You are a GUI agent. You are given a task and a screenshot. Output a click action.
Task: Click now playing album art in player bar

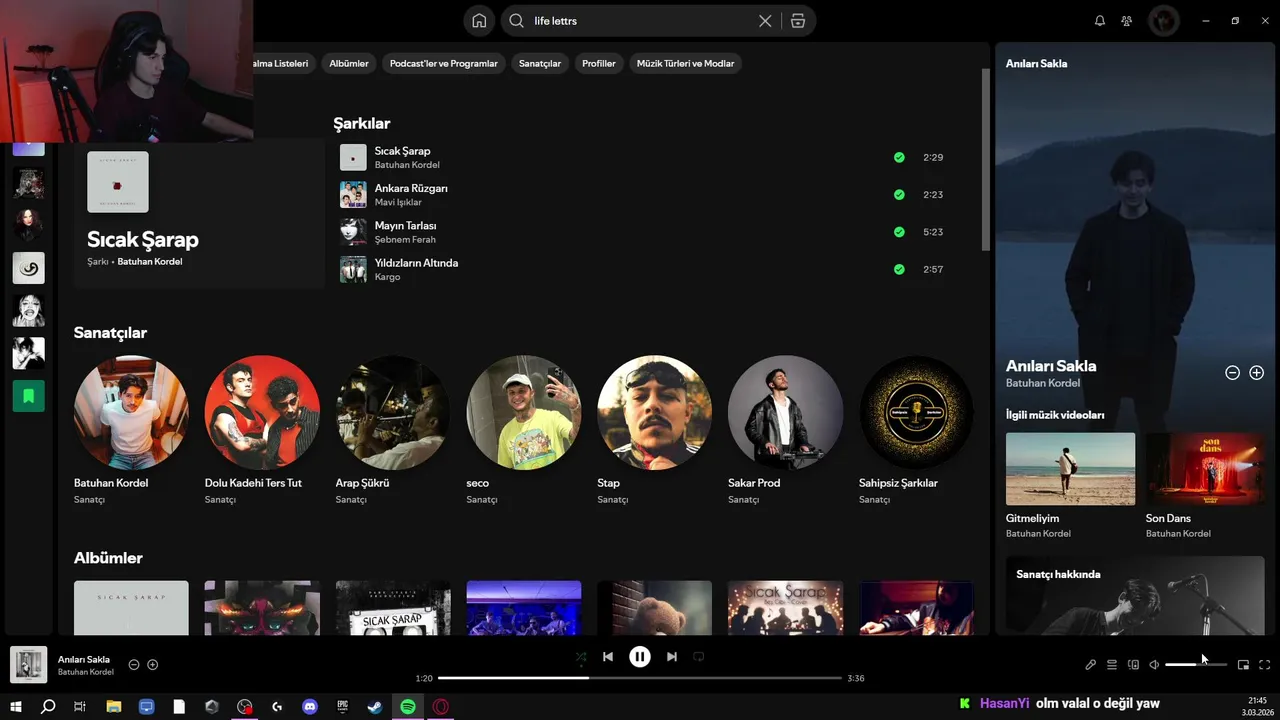[x=28, y=665]
